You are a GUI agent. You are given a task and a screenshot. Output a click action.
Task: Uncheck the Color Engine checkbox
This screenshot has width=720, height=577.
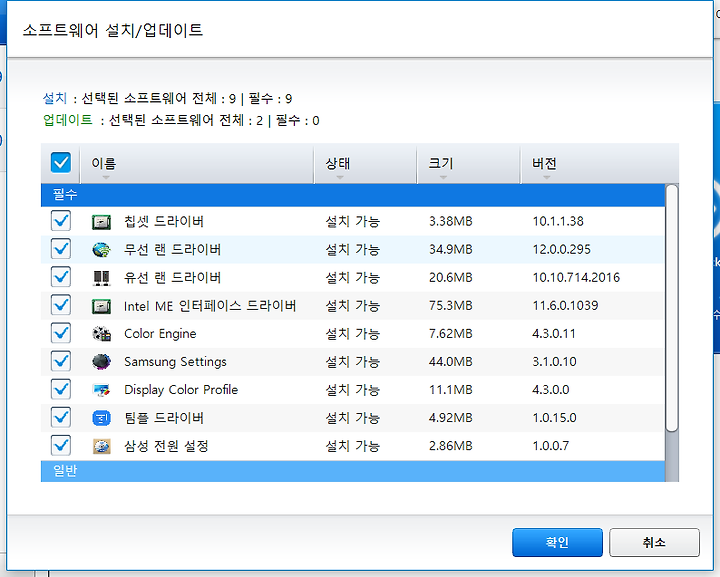click(61, 333)
